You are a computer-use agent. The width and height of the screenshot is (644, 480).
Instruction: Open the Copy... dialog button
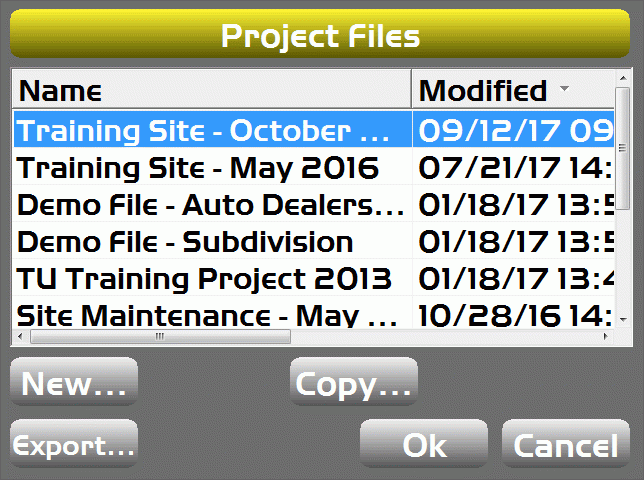pyautogui.click(x=354, y=382)
